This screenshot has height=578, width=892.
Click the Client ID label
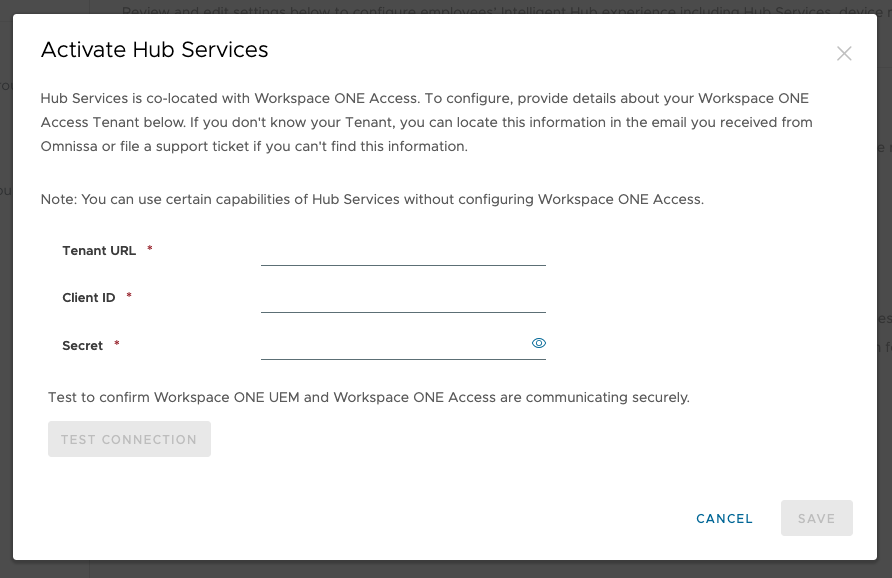[89, 297]
